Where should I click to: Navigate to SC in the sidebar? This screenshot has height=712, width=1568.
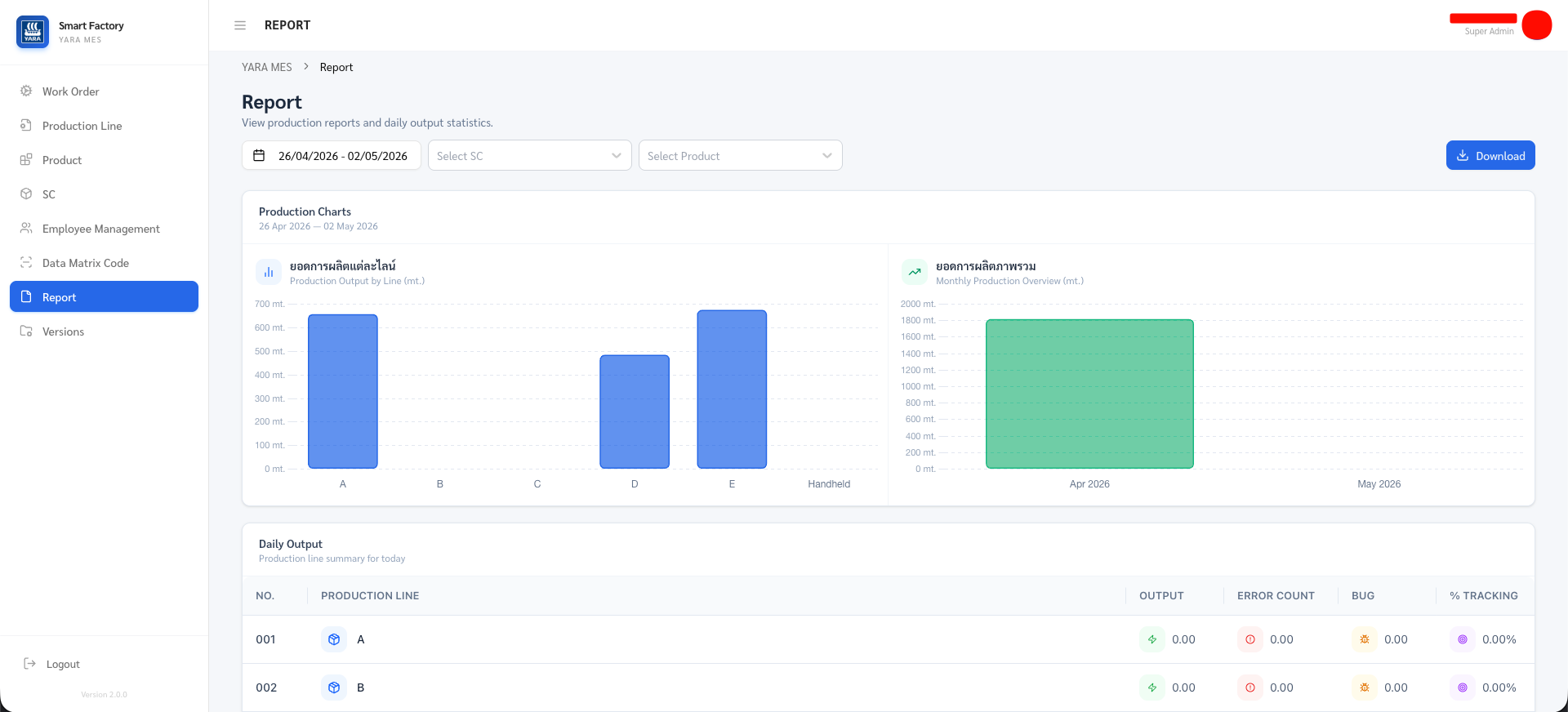104,194
